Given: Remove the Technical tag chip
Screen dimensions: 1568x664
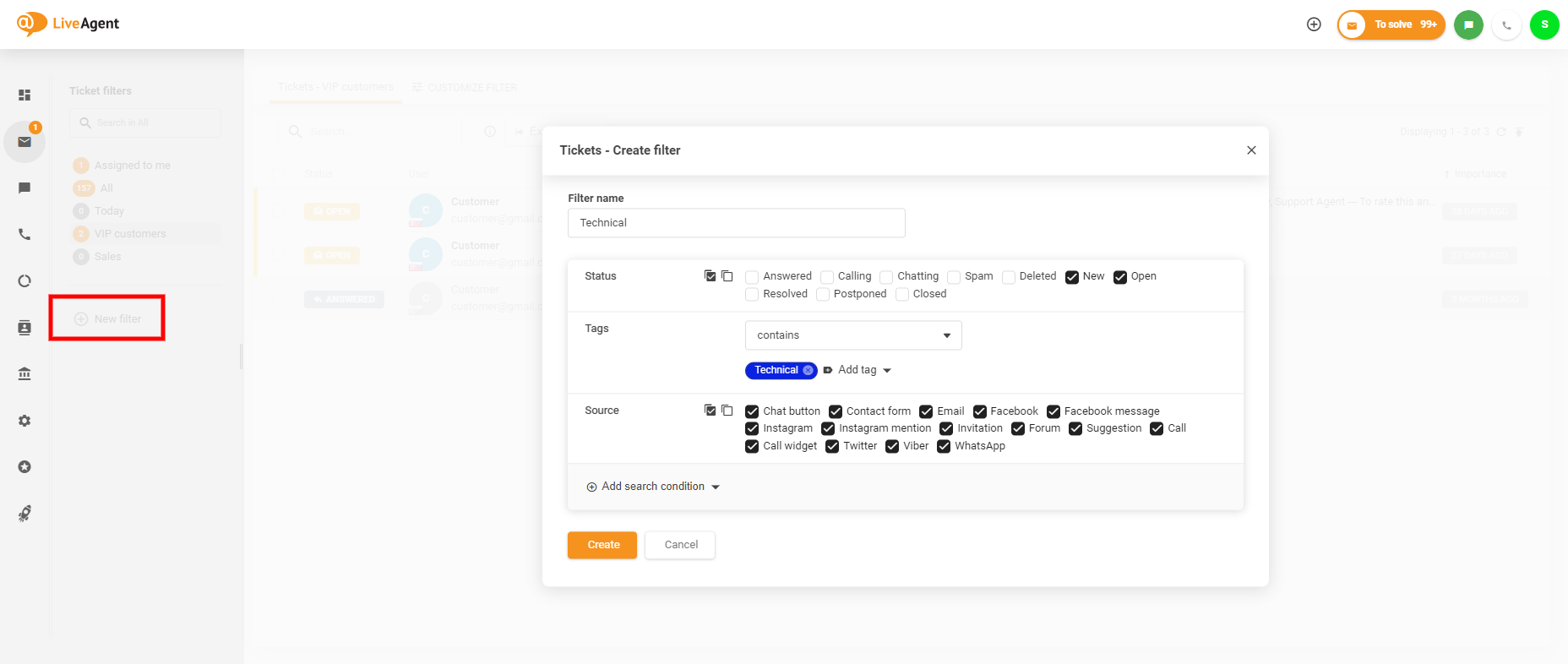Looking at the screenshot, I should (808, 370).
